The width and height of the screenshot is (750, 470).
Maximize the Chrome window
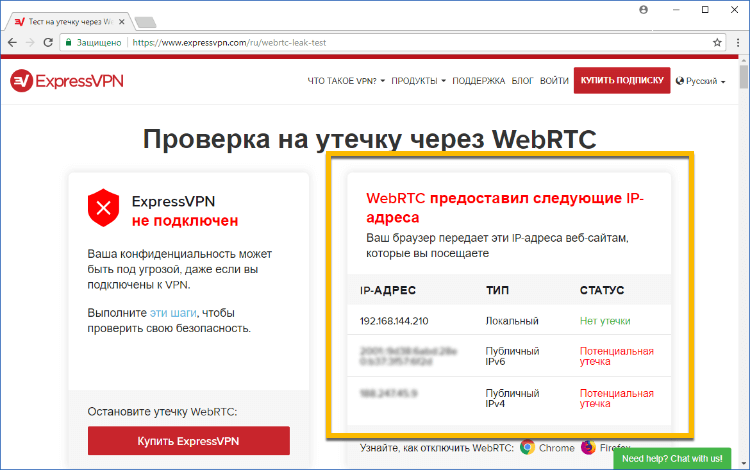(x=705, y=10)
